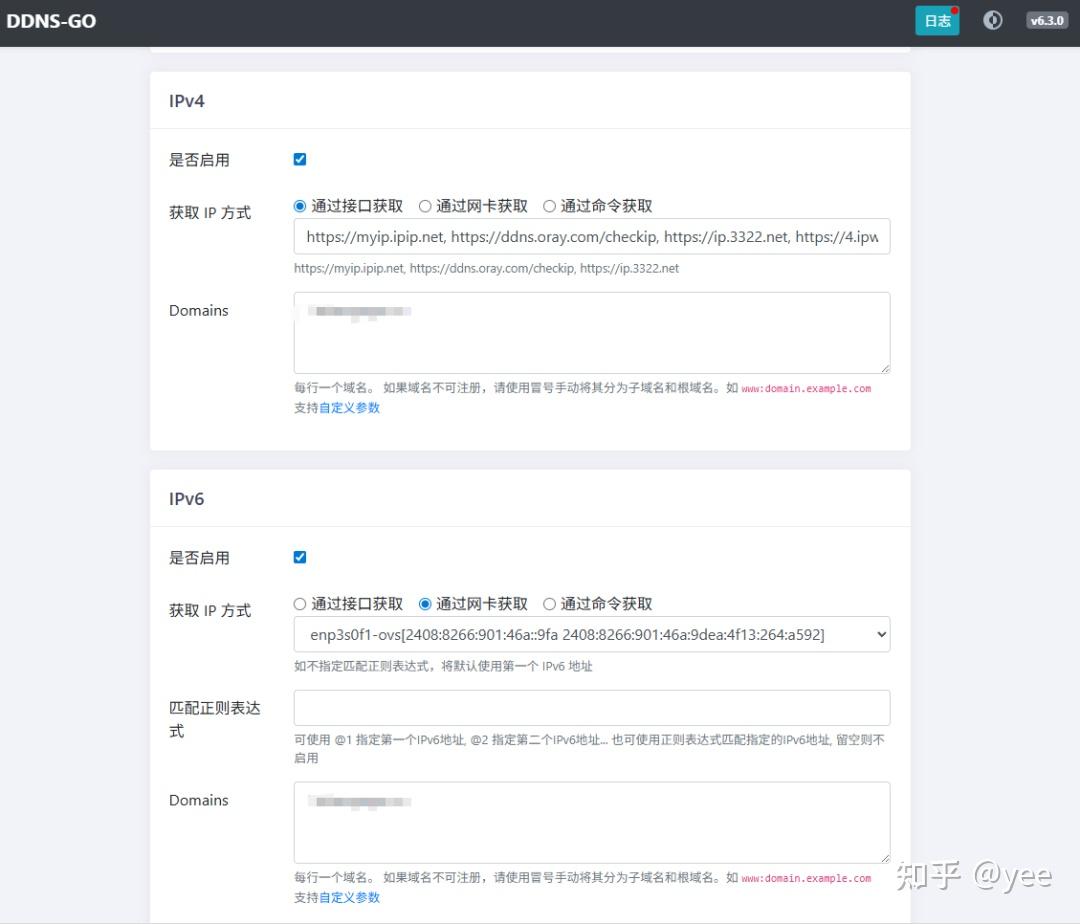Click the 匹配正则表达式 input field
The image size is (1080, 924).
(x=591, y=708)
